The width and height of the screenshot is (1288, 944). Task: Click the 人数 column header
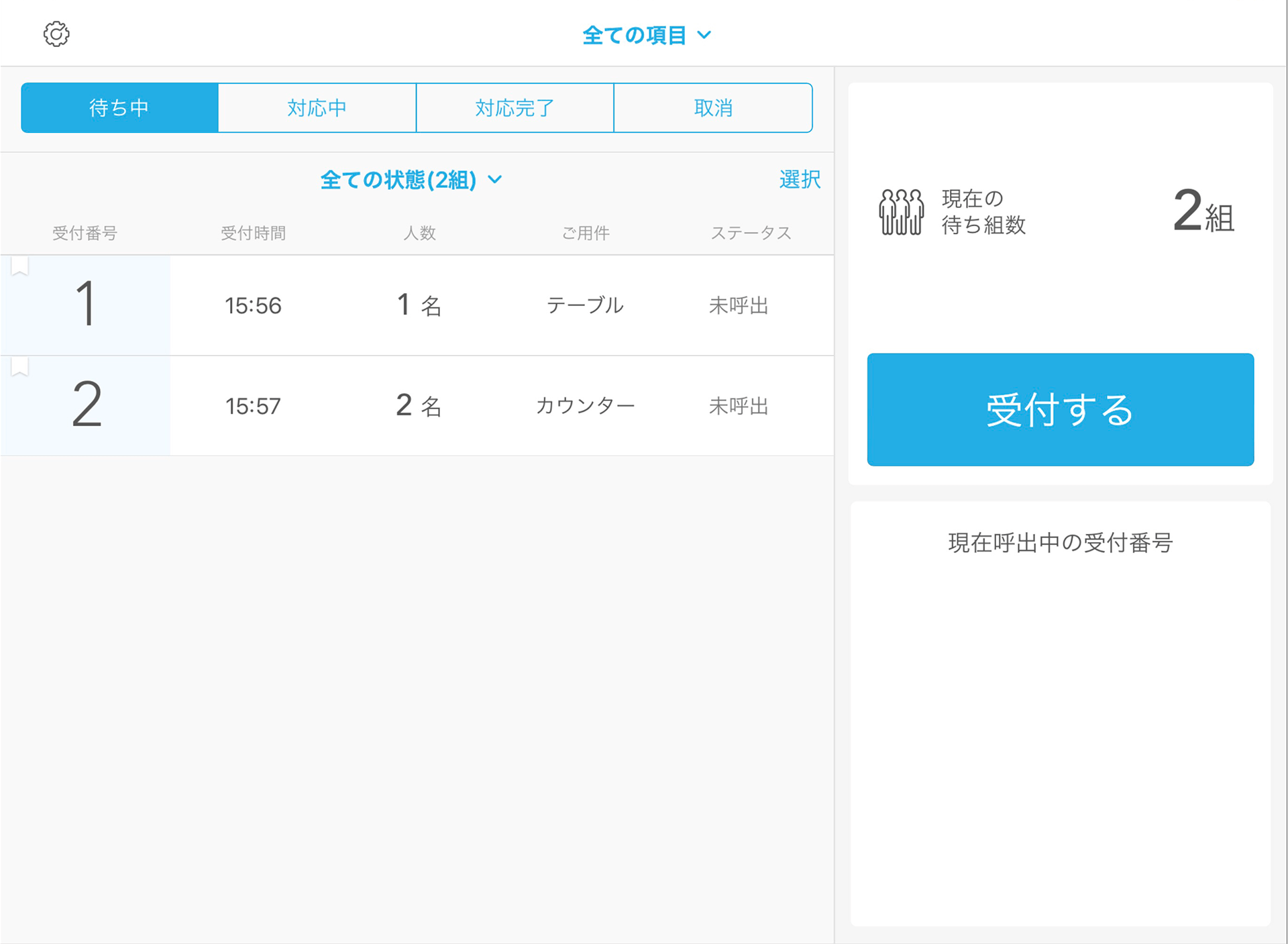point(419,233)
